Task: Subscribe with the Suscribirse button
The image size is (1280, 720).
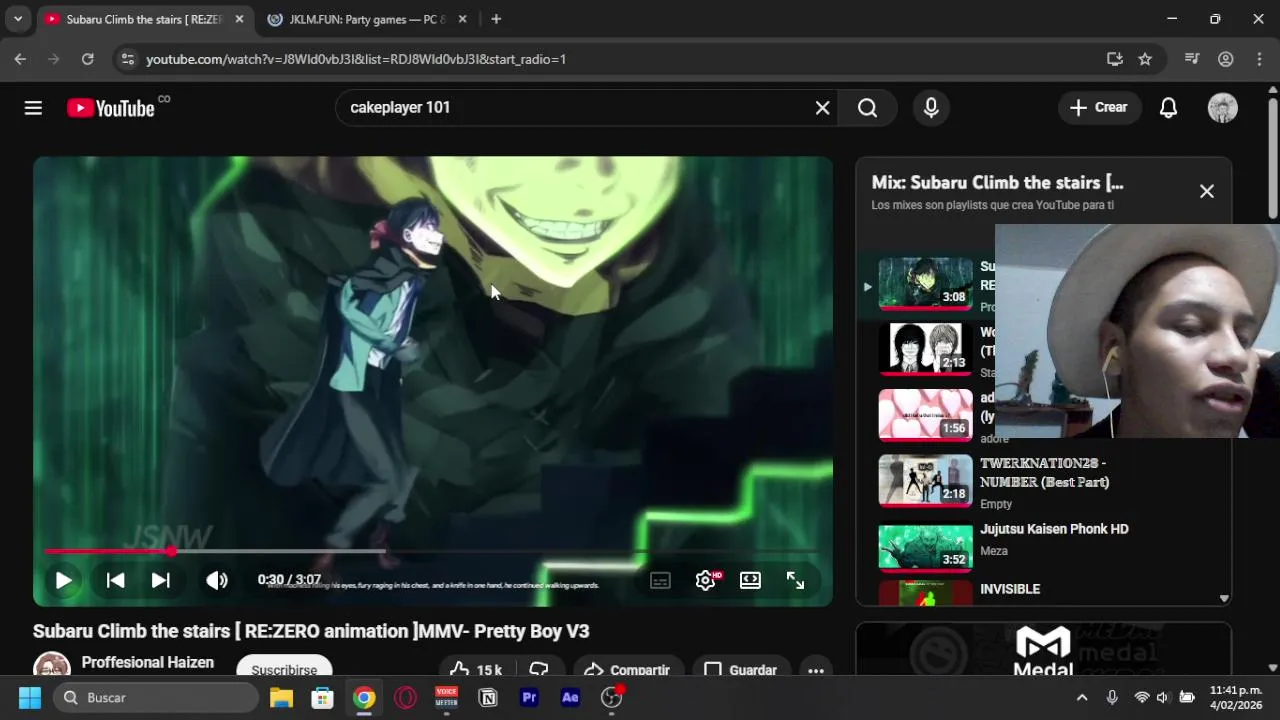Action: 284,669
